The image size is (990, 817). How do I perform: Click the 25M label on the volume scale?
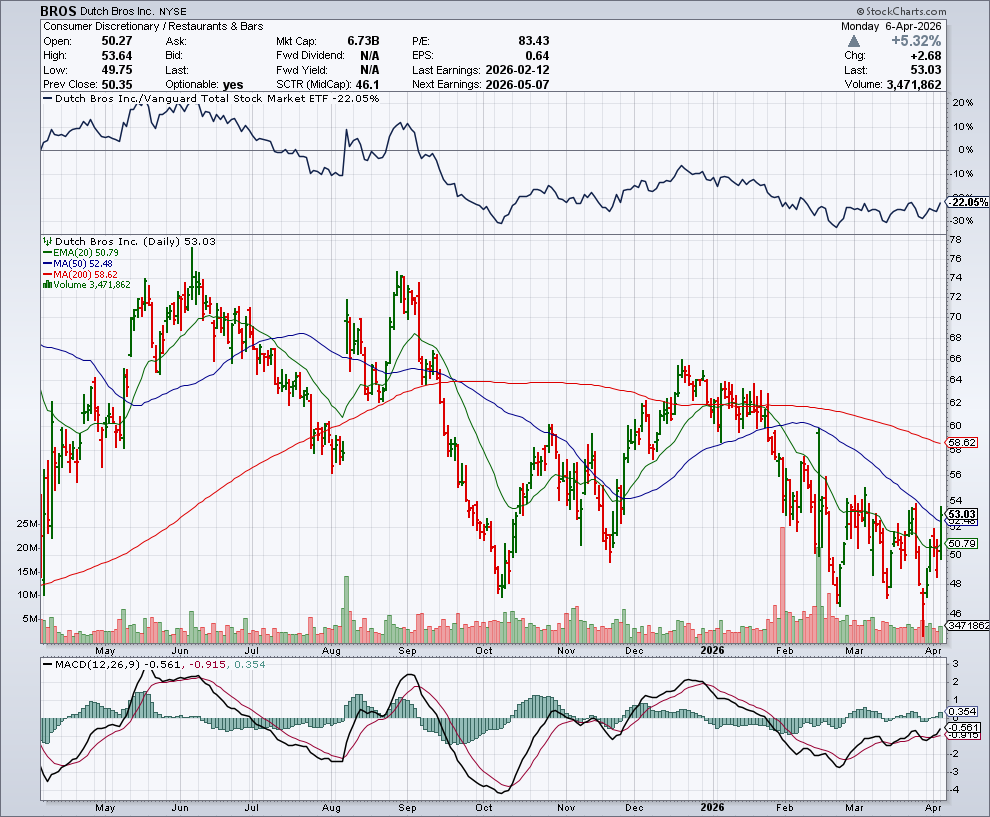click(27, 523)
